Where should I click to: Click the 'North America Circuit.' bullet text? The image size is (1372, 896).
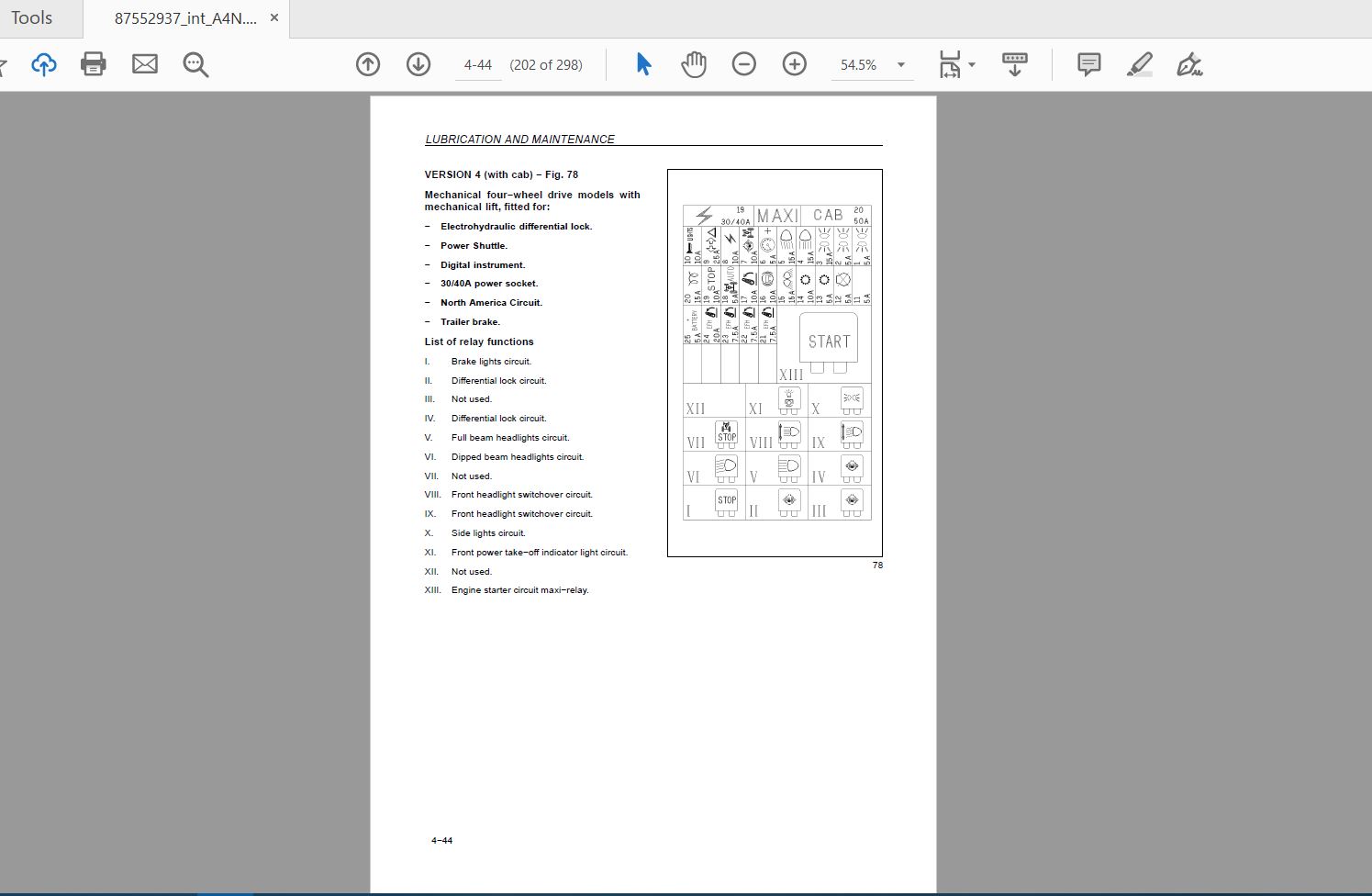pos(491,303)
